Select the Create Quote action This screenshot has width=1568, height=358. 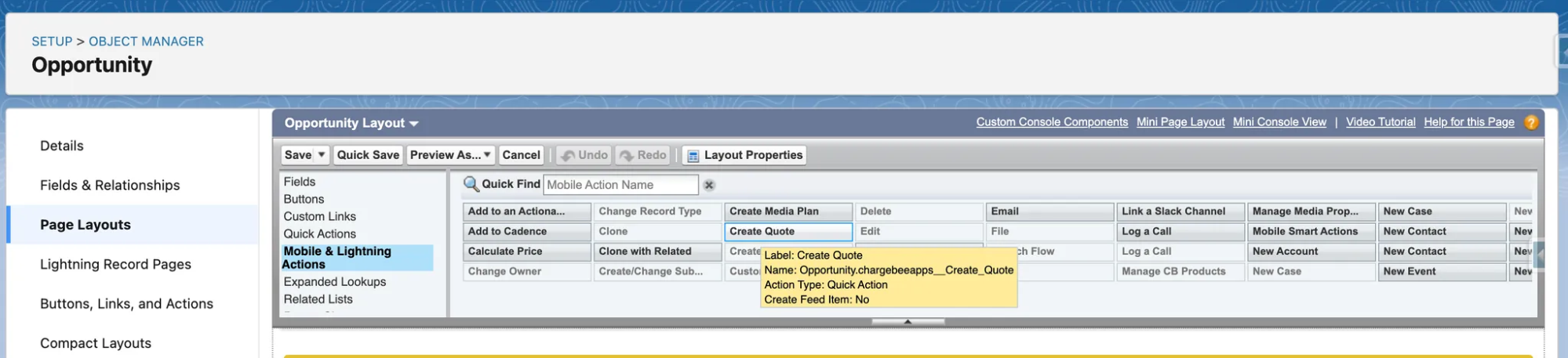tap(788, 232)
